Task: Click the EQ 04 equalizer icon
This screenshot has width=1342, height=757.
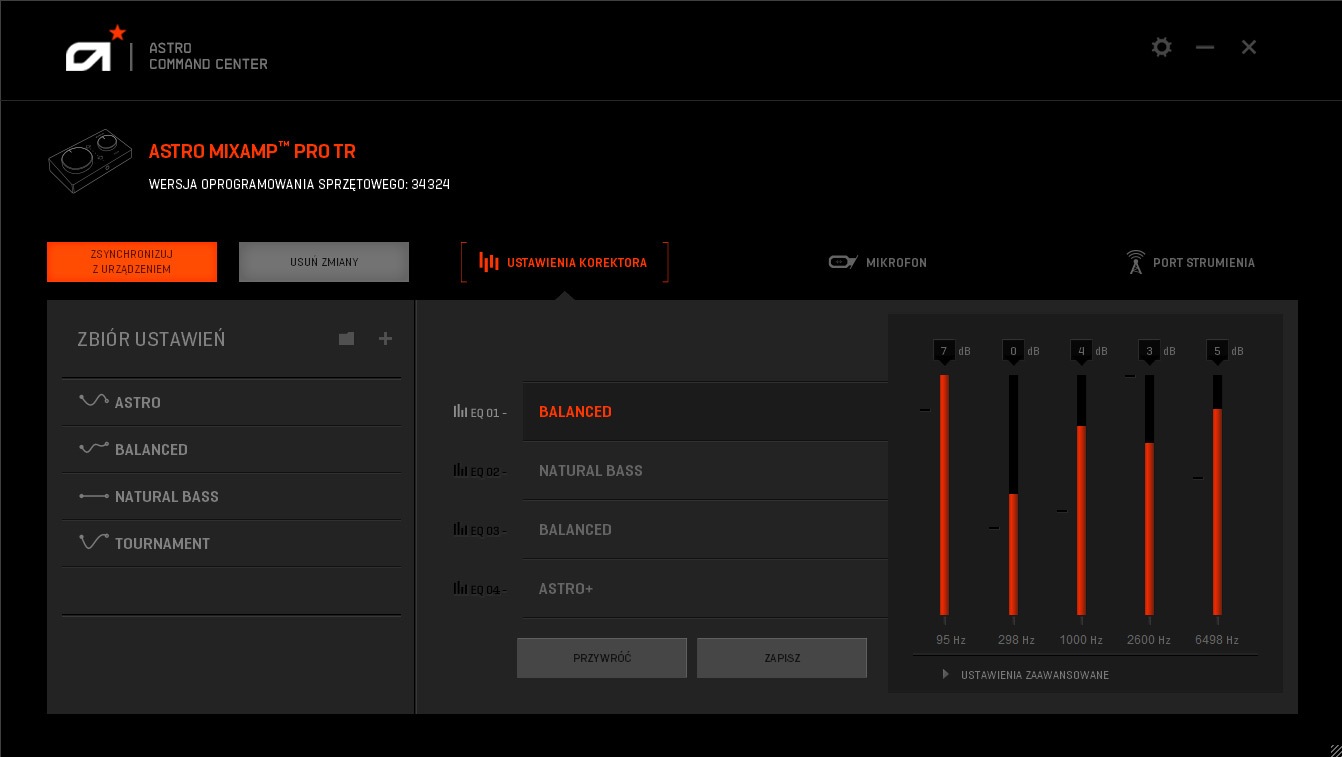Action: tap(460, 588)
